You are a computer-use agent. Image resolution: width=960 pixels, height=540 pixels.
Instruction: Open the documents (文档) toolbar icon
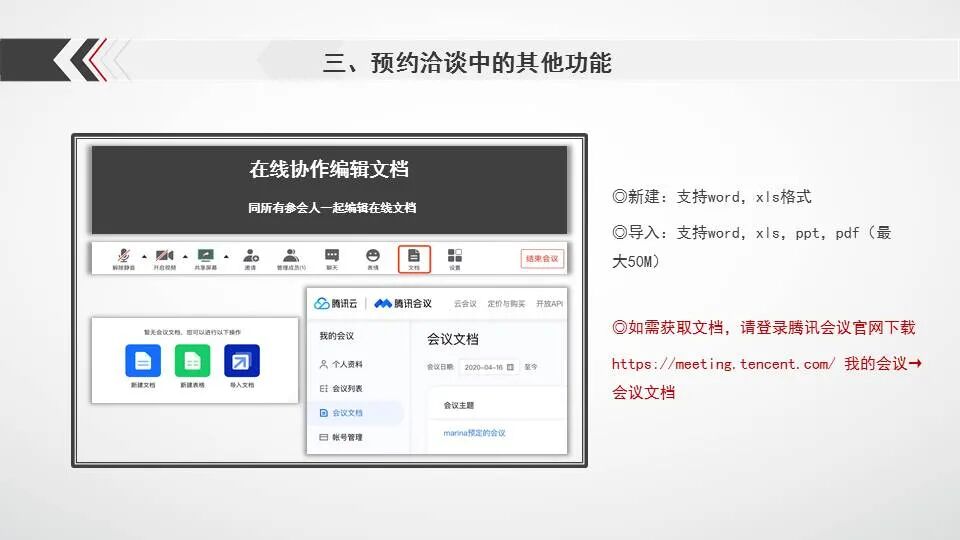(x=414, y=259)
